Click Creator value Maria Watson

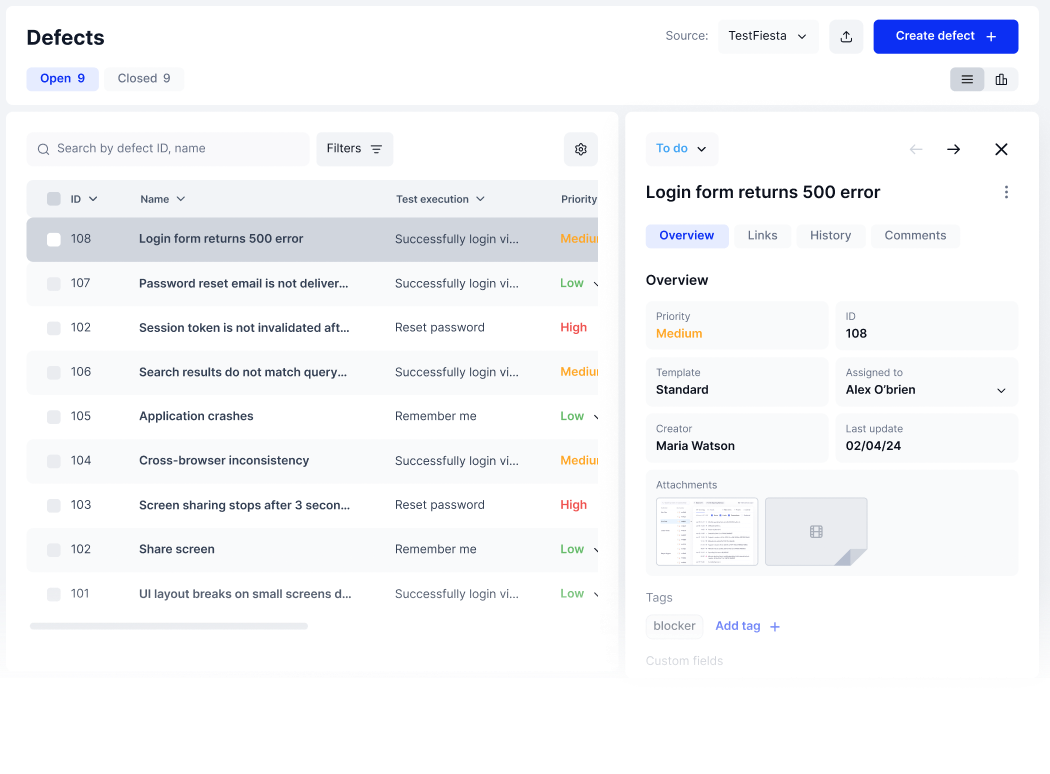[695, 446]
